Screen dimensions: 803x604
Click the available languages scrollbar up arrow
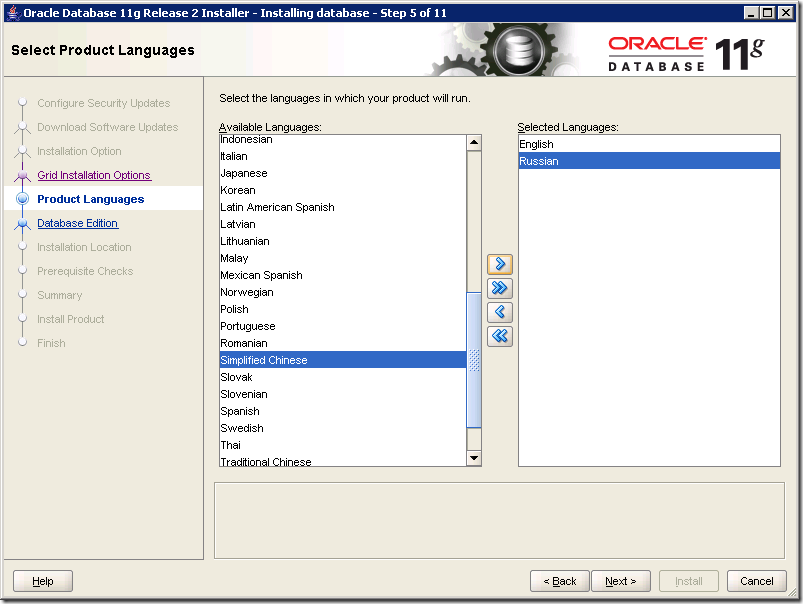point(474,142)
